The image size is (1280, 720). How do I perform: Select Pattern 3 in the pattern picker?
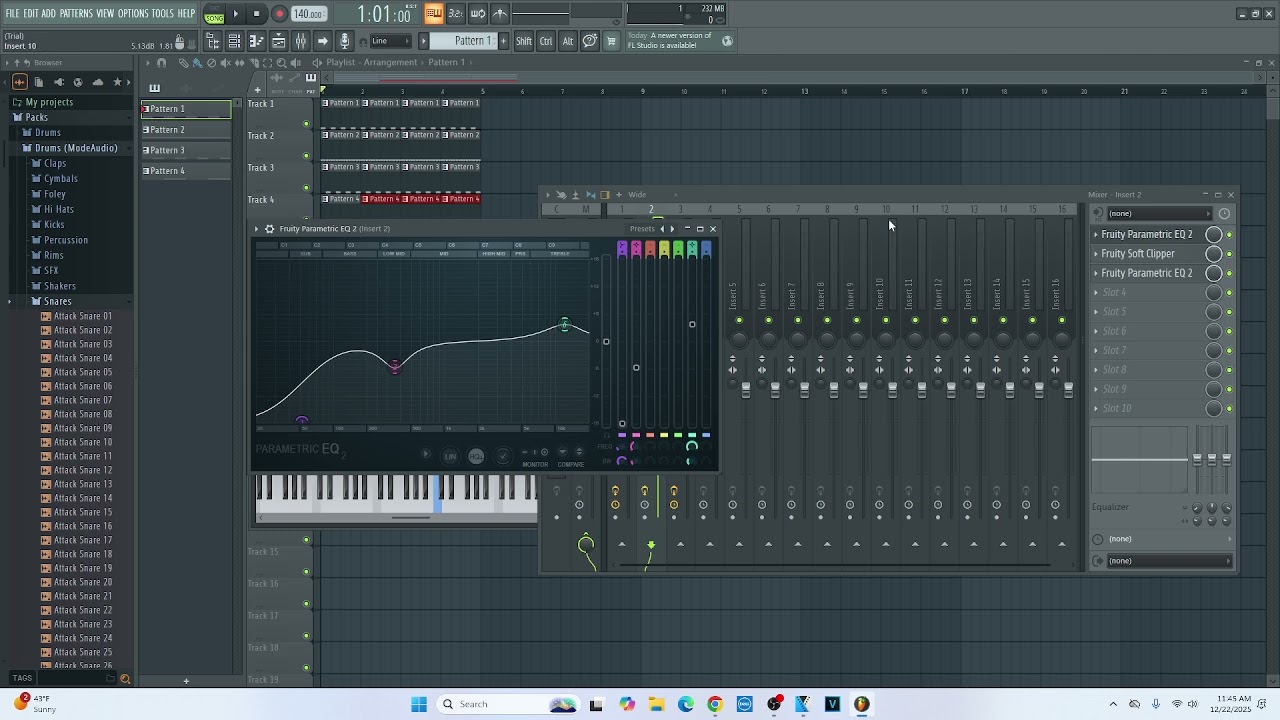(x=186, y=150)
